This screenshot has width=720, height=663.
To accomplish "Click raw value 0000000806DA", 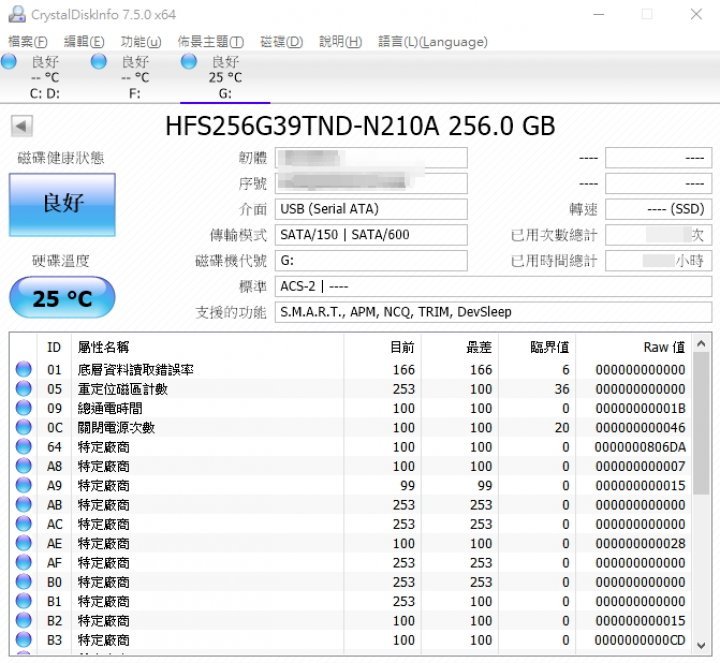I will [640, 447].
